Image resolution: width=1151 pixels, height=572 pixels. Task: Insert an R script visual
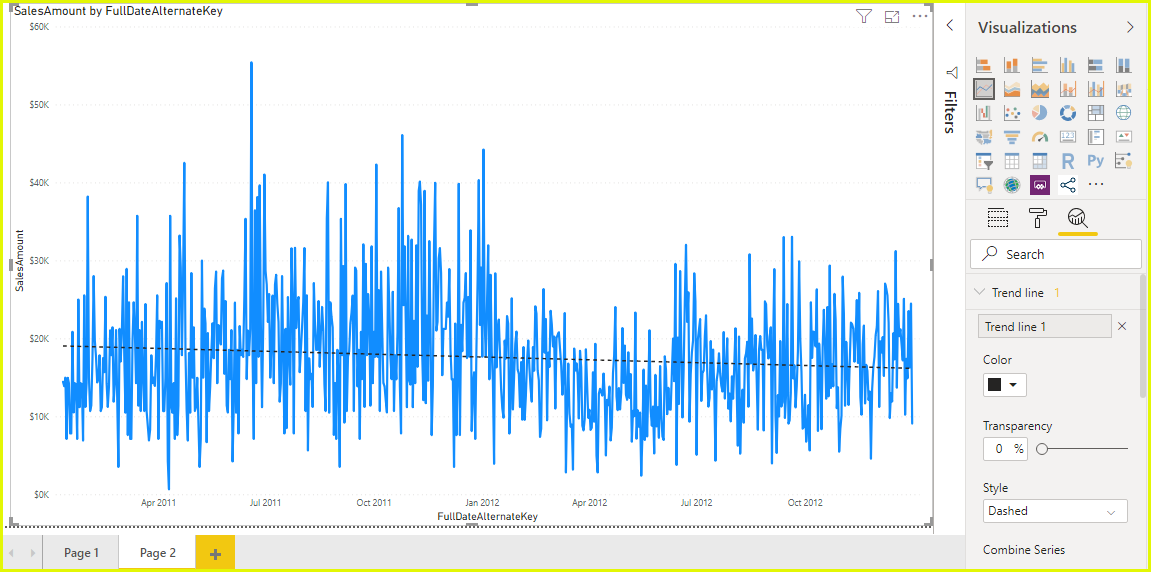(1068, 161)
